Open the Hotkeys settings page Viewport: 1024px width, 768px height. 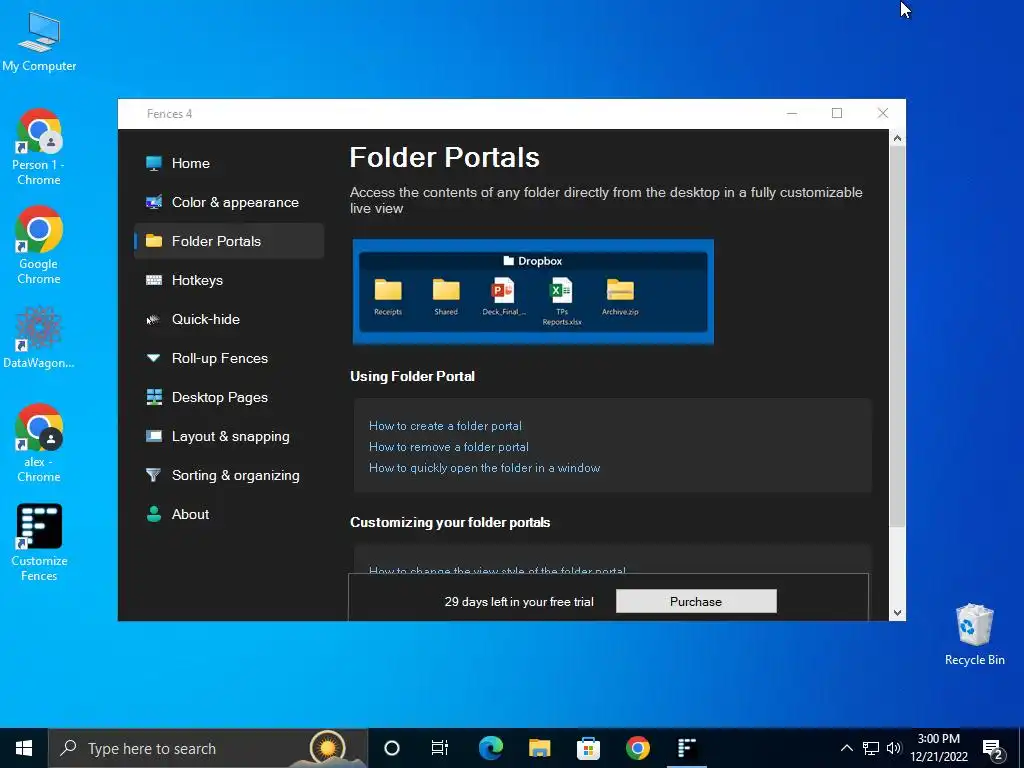pyautogui.click(x=229, y=280)
